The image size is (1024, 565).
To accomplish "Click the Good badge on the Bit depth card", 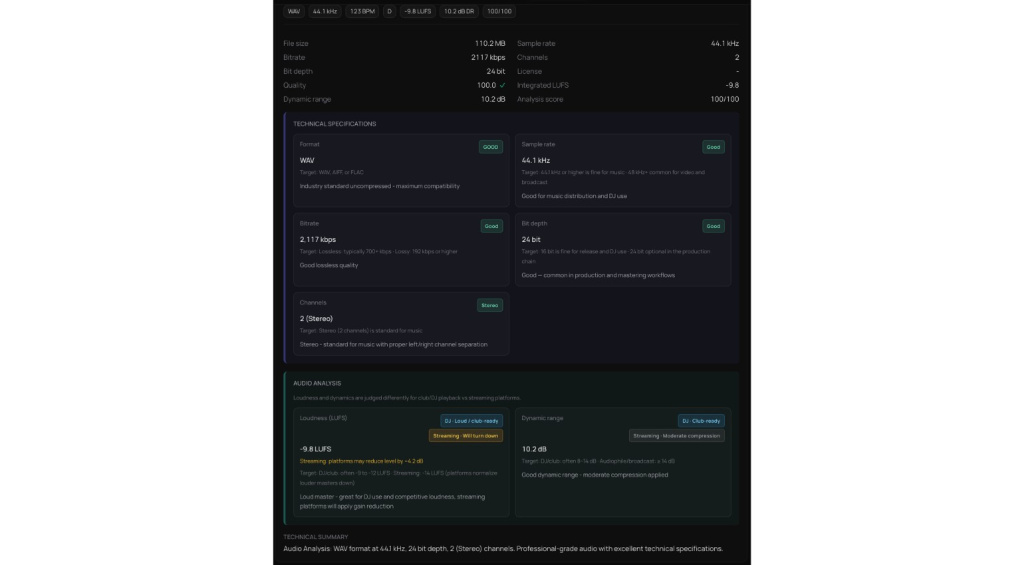I will tap(713, 226).
